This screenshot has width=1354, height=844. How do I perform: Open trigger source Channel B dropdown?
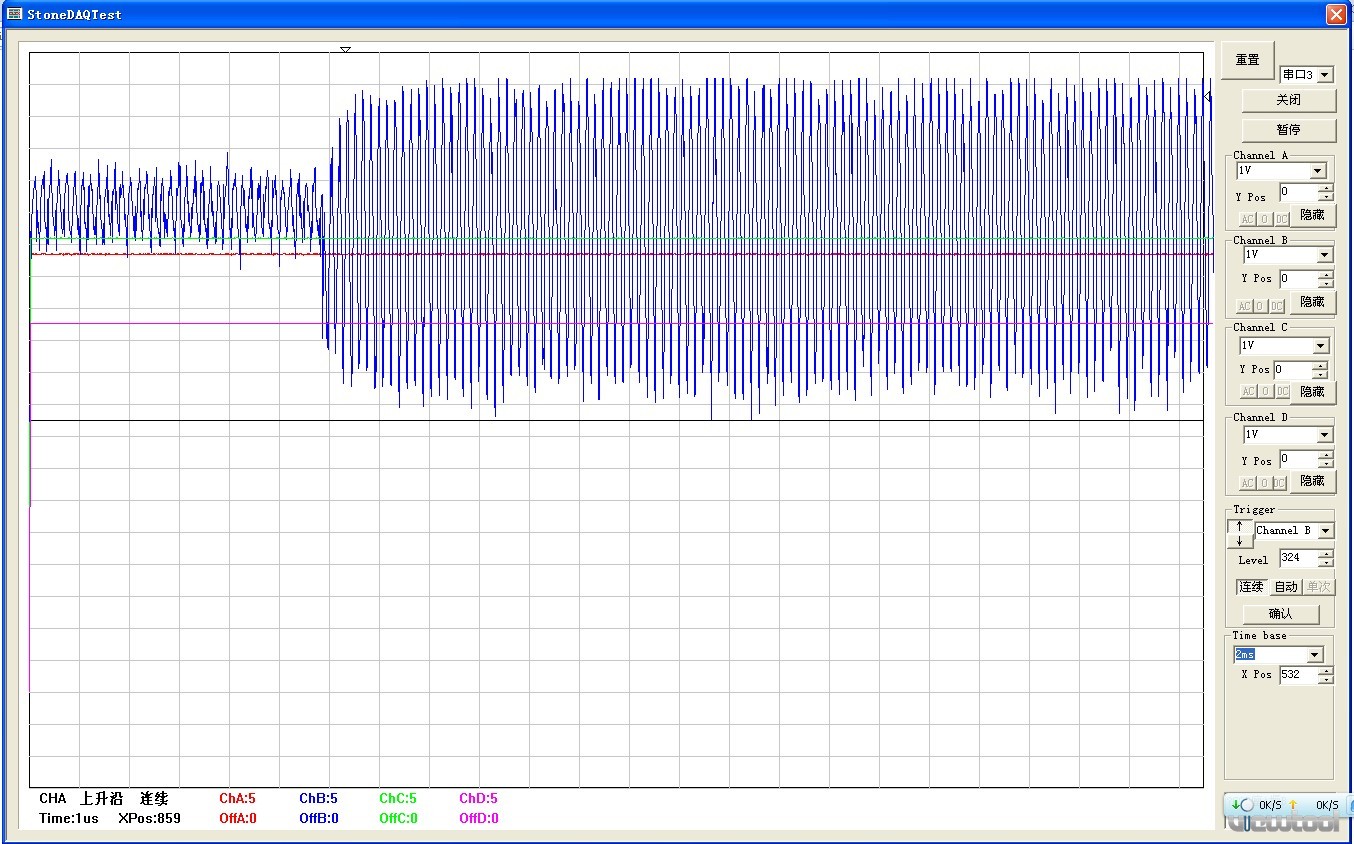click(x=1326, y=531)
